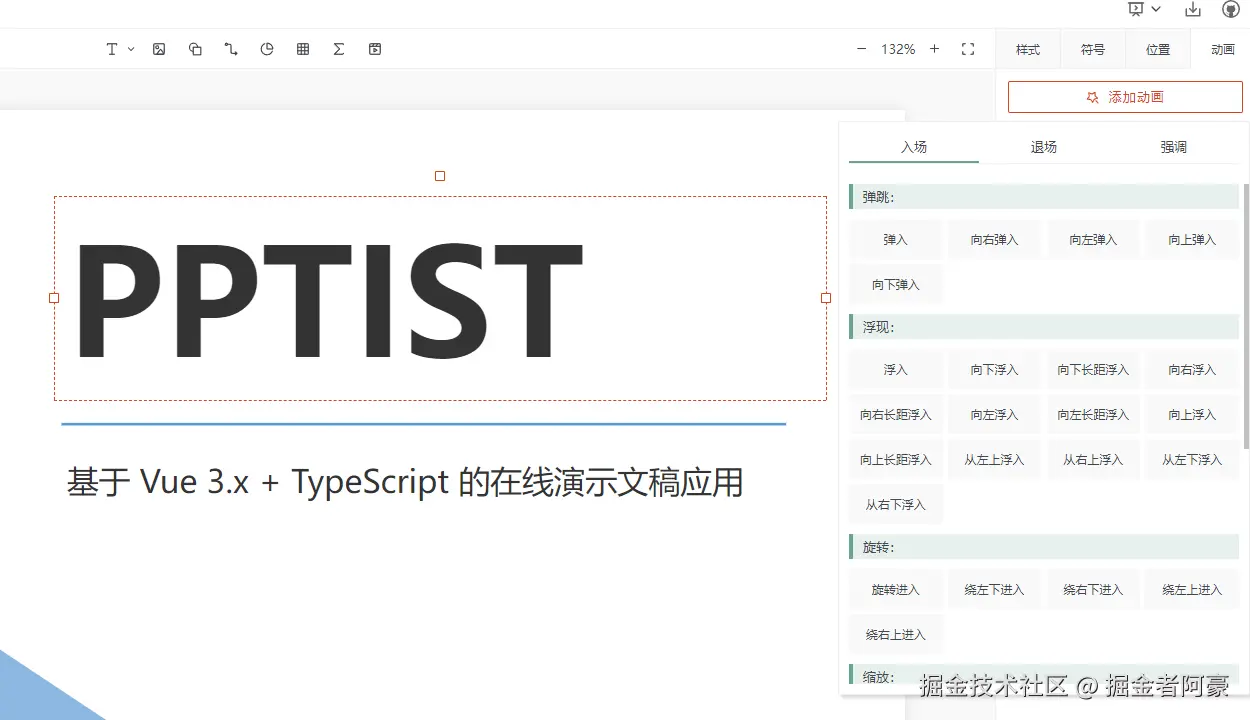The width and height of the screenshot is (1250, 720).
Task: Choose the 从左上浮入 animation
Action: [x=994, y=460]
